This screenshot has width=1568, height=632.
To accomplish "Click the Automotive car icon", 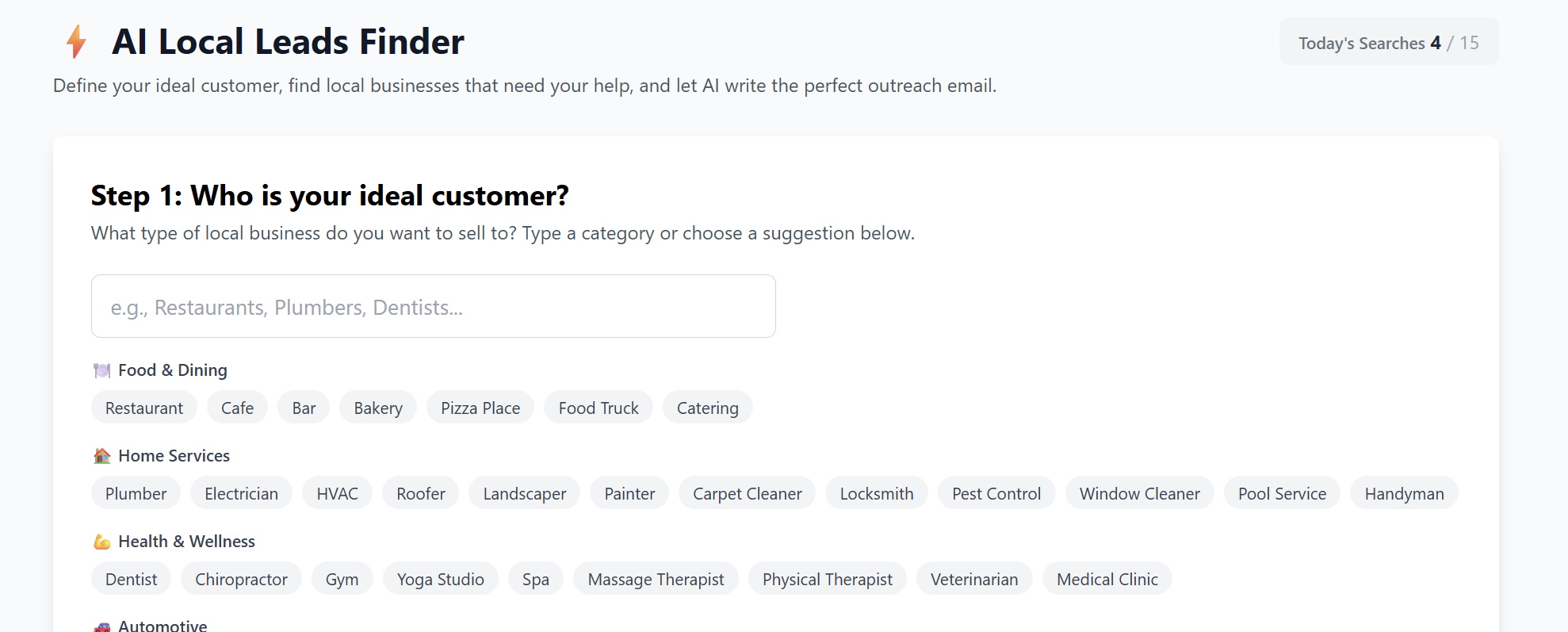I will [x=101, y=626].
